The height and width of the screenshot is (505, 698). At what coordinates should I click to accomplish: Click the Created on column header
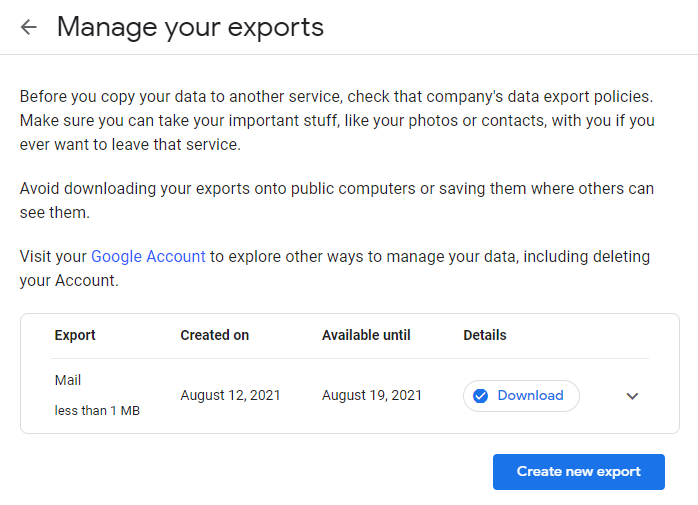click(x=214, y=335)
